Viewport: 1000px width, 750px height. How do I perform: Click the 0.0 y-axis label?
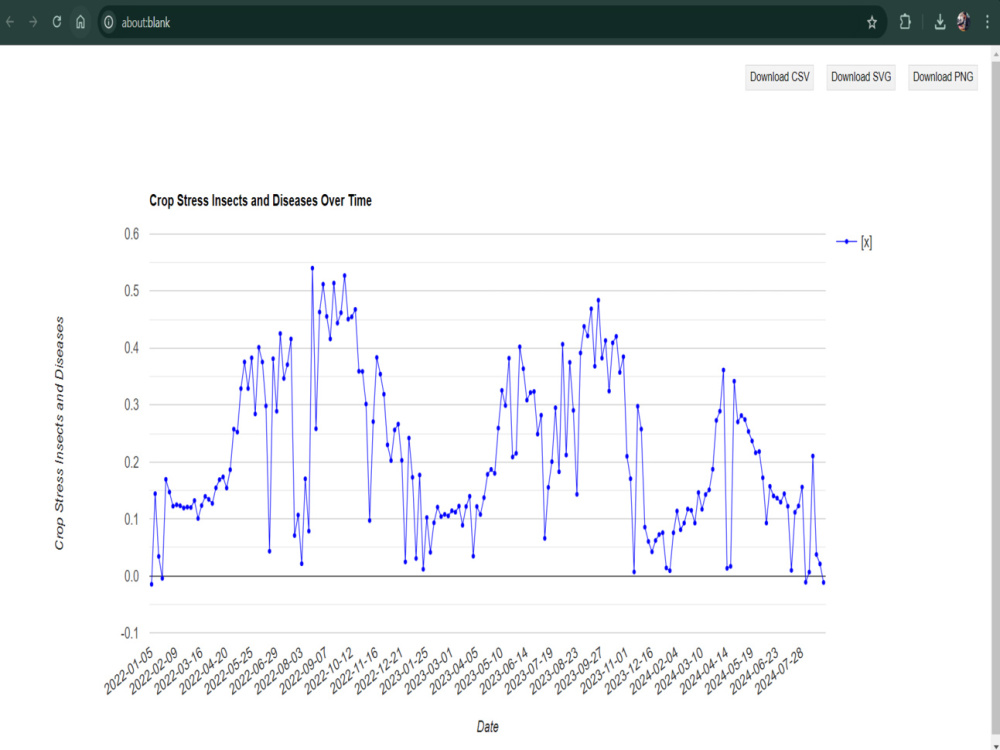click(131, 577)
